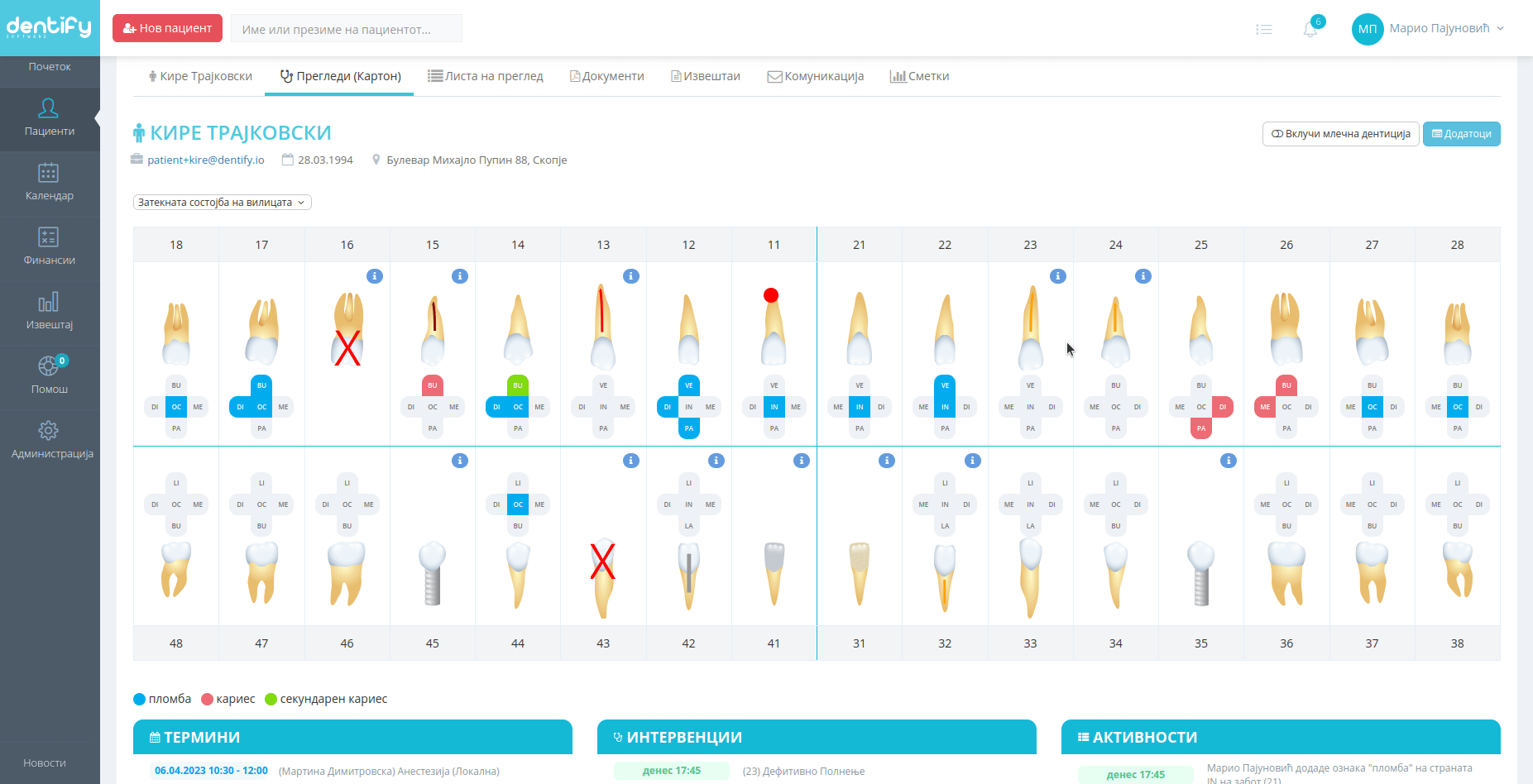
Task: Open the Администрација gear icon
Action: pyautogui.click(x=49, y=431)
